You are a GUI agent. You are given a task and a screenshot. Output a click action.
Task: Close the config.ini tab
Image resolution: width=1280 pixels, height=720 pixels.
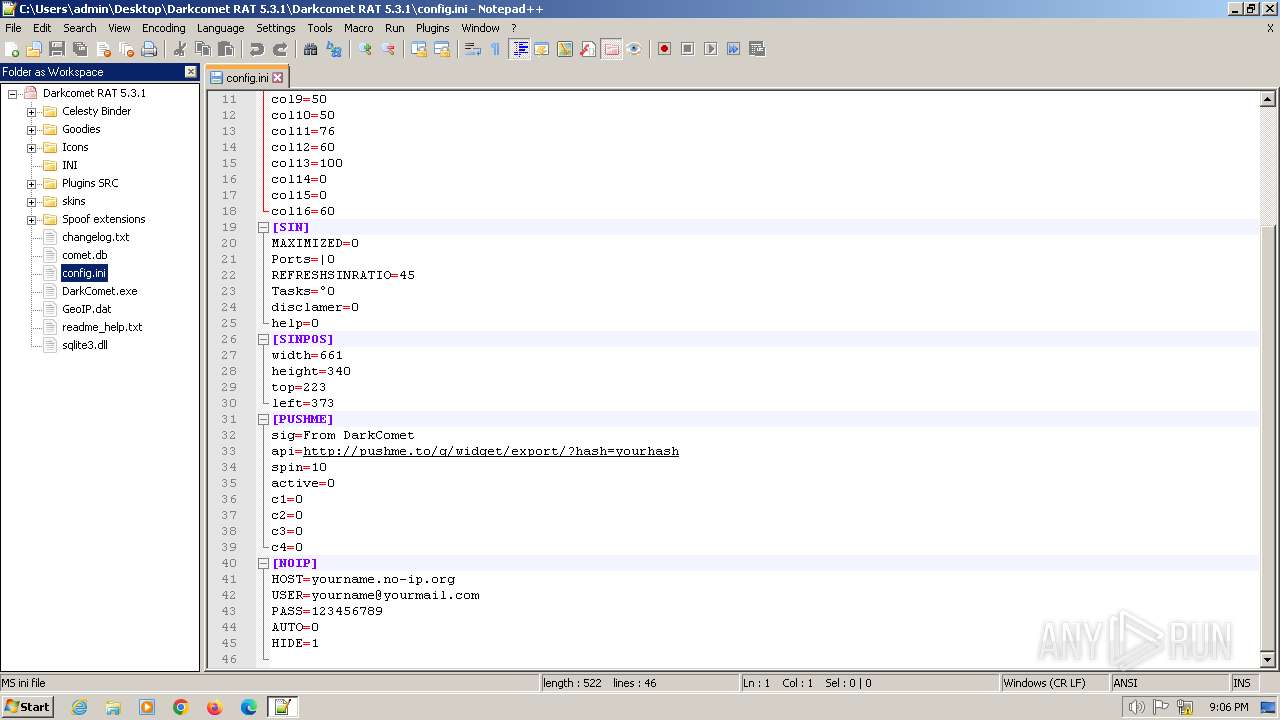(x=278, y=78)
